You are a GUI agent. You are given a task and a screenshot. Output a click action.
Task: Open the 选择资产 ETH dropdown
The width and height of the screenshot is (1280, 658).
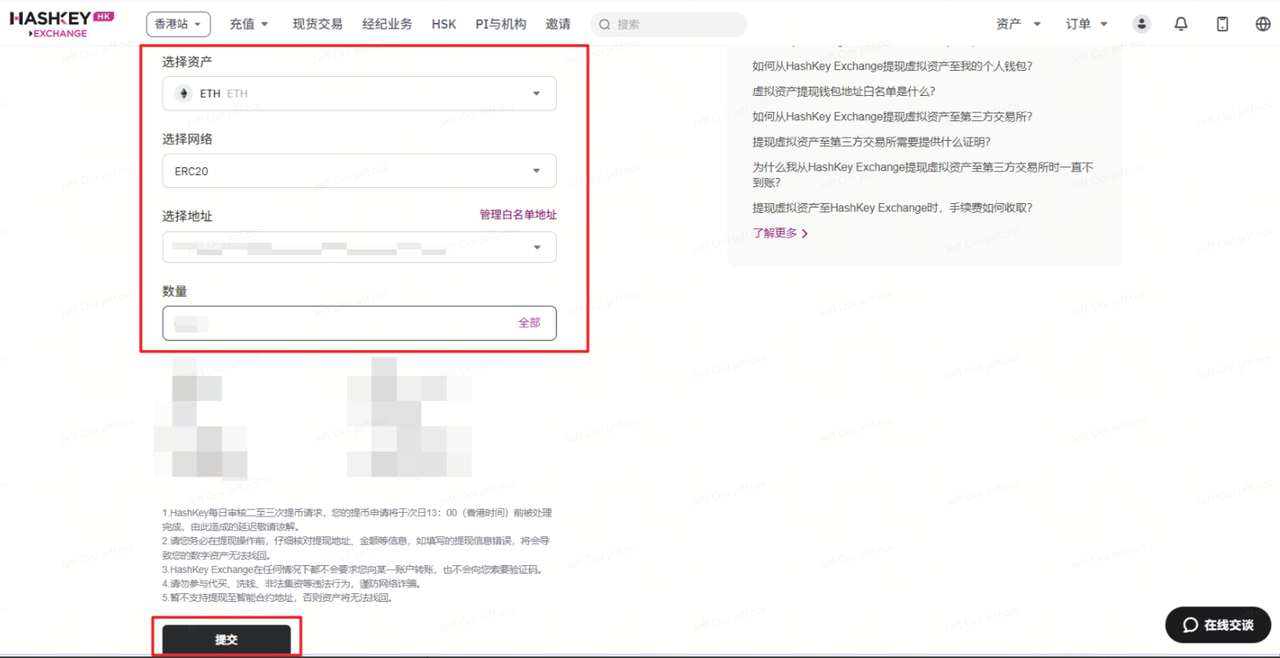359,94
